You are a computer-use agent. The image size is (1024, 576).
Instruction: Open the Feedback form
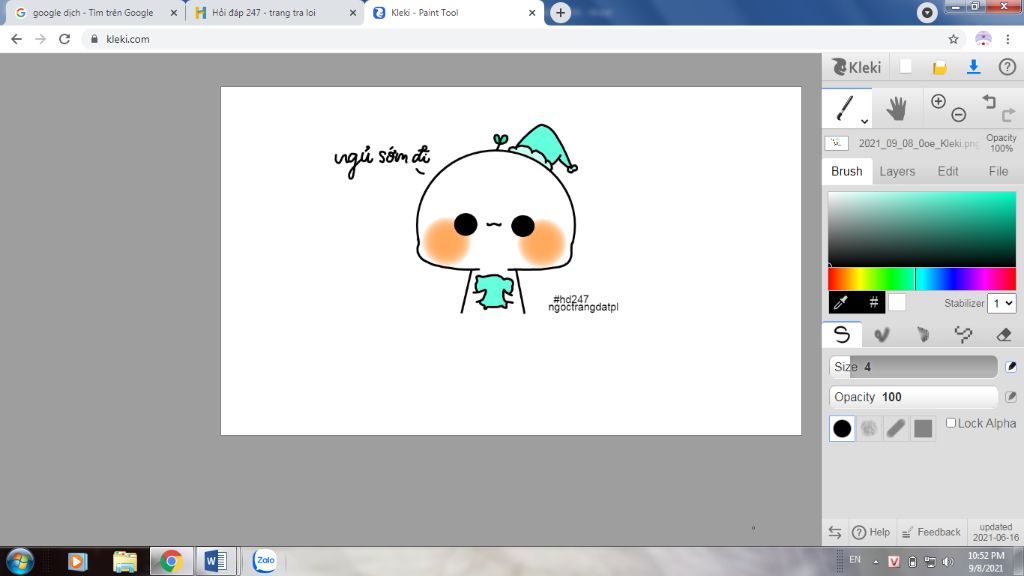(931, 532)
